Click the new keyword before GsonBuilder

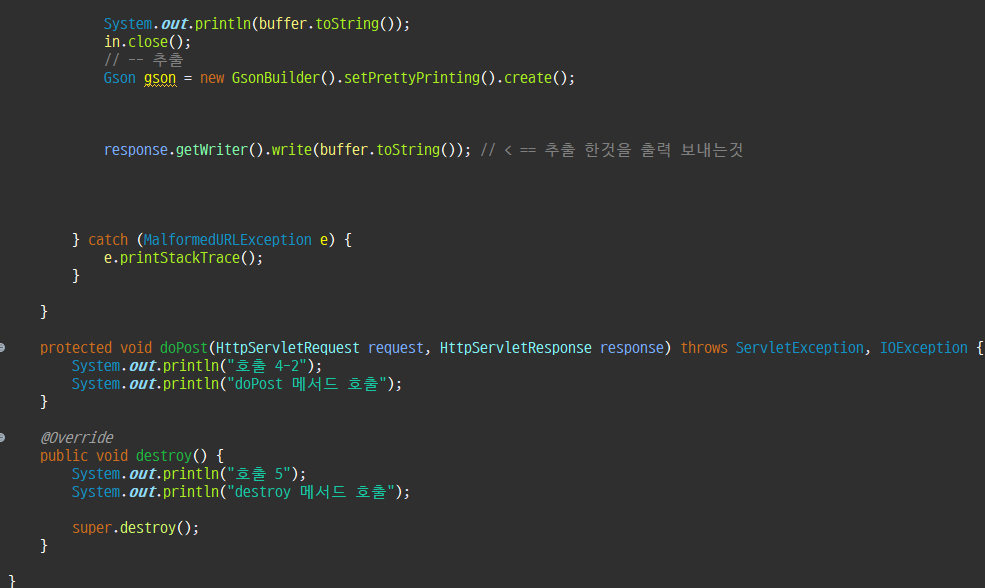tap(212, 78)
